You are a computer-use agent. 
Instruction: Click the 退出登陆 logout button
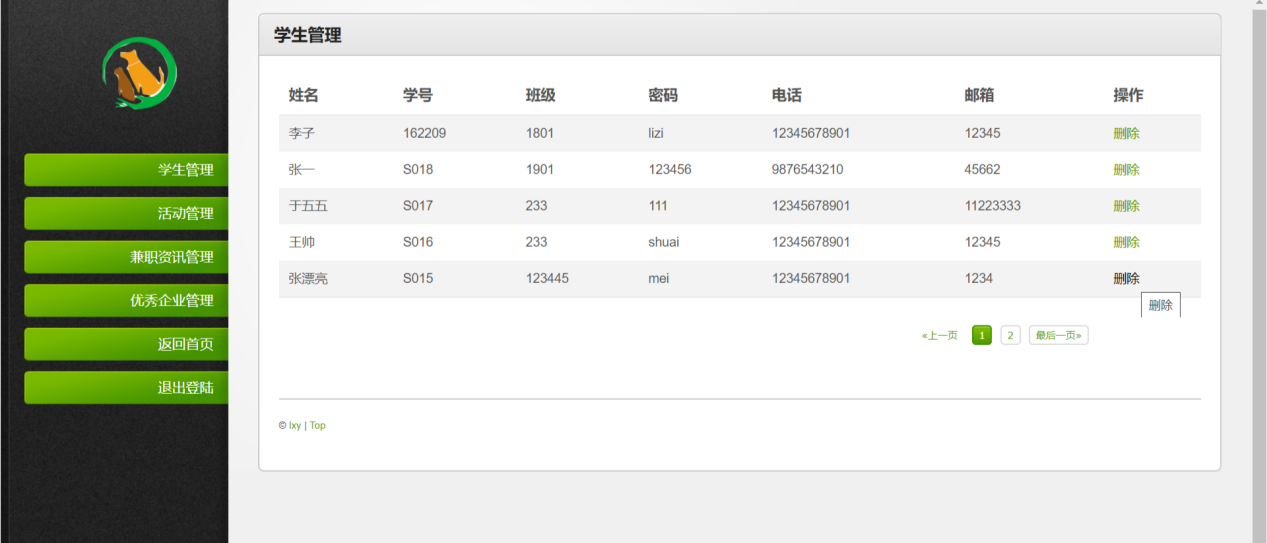tap(126, 388)
